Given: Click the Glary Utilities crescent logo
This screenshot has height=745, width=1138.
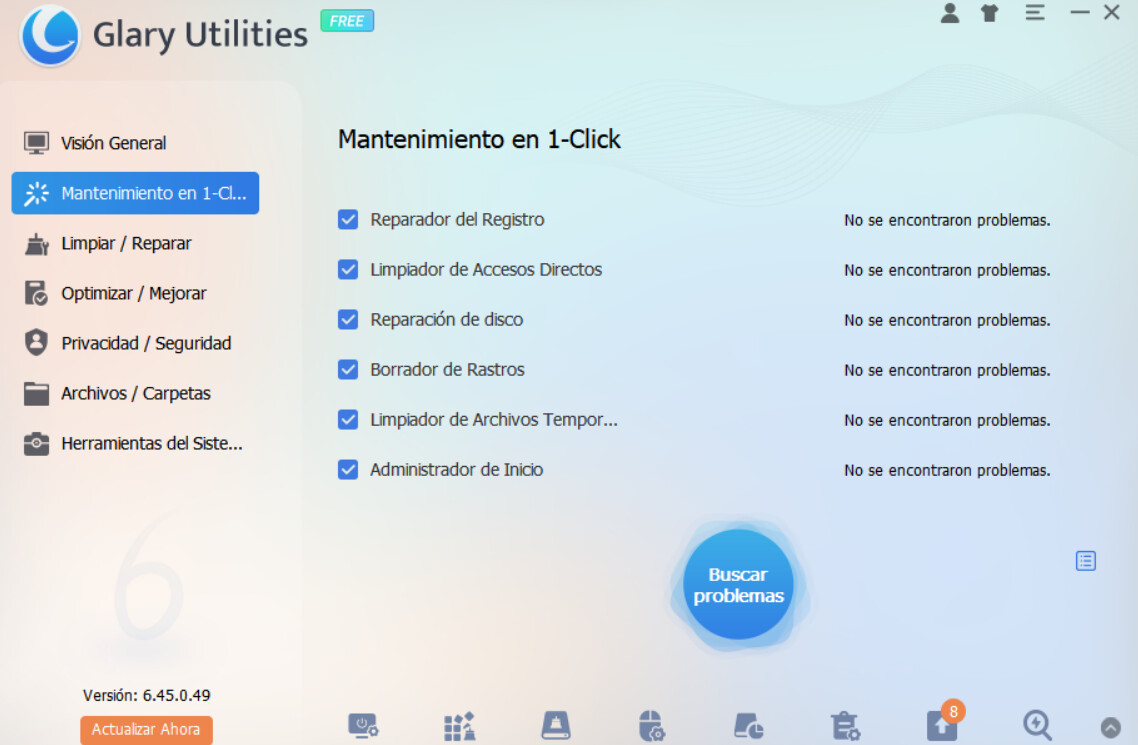Looking at the screenshot, I should tap(50, 35).
